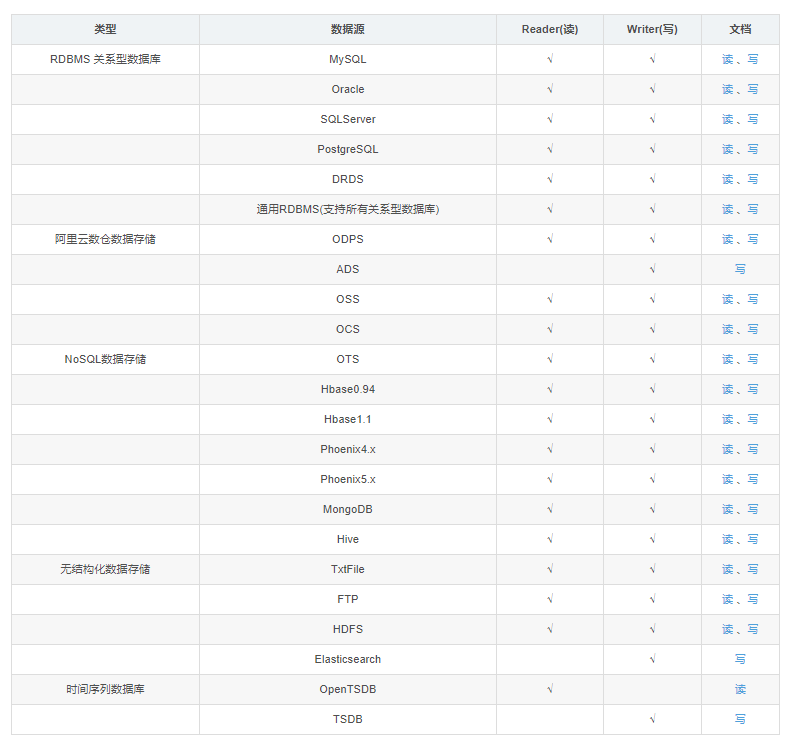Open the OSS read doc link
This screenshot has width=789, height=748.
pyautogui.click(x=728, y=299)
